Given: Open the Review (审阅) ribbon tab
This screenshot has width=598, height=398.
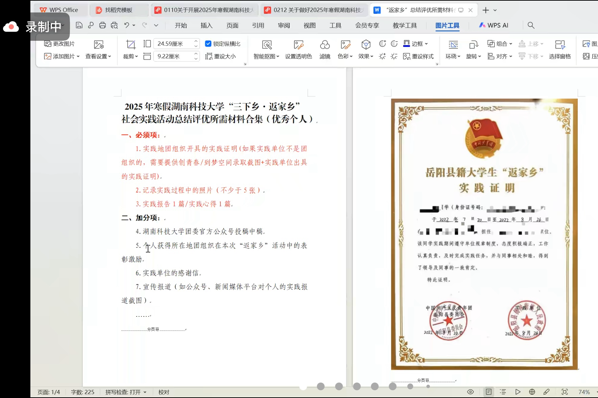Looking at the screenshot, I should point(284,25).
